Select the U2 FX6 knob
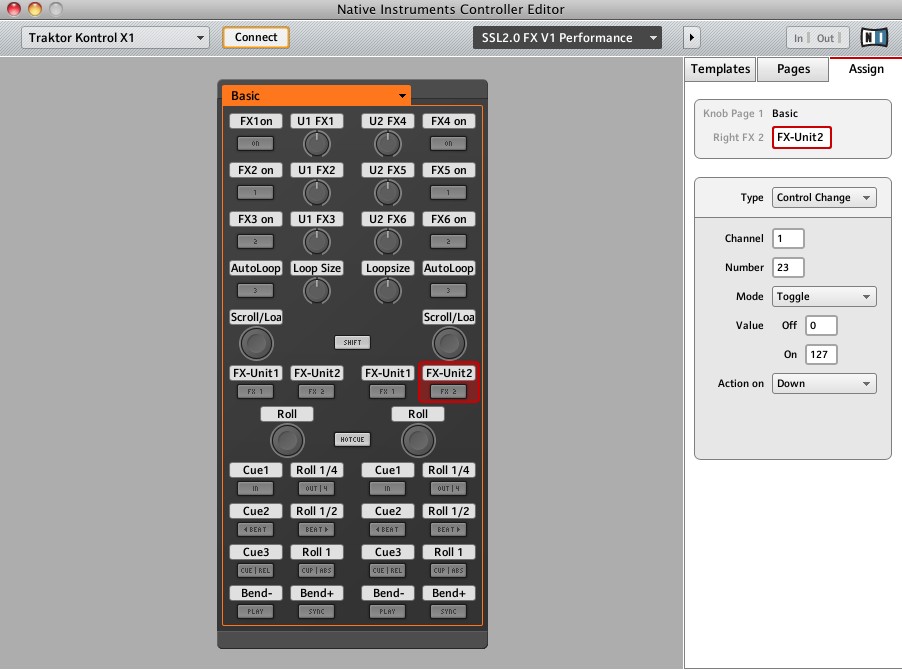 388,242
